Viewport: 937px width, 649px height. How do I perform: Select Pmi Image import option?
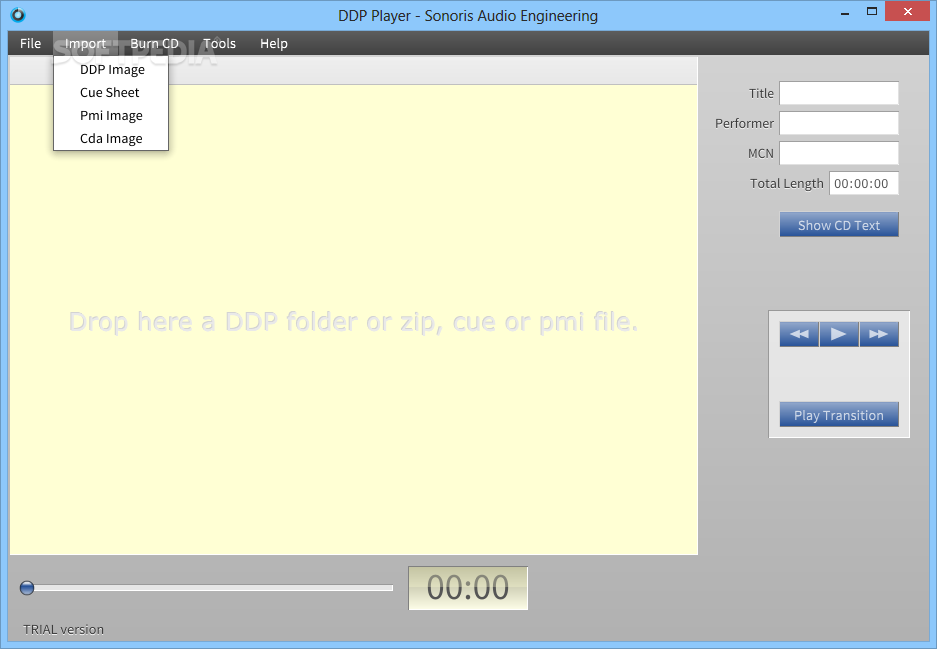pyautogui.click(x=111, y=115)
